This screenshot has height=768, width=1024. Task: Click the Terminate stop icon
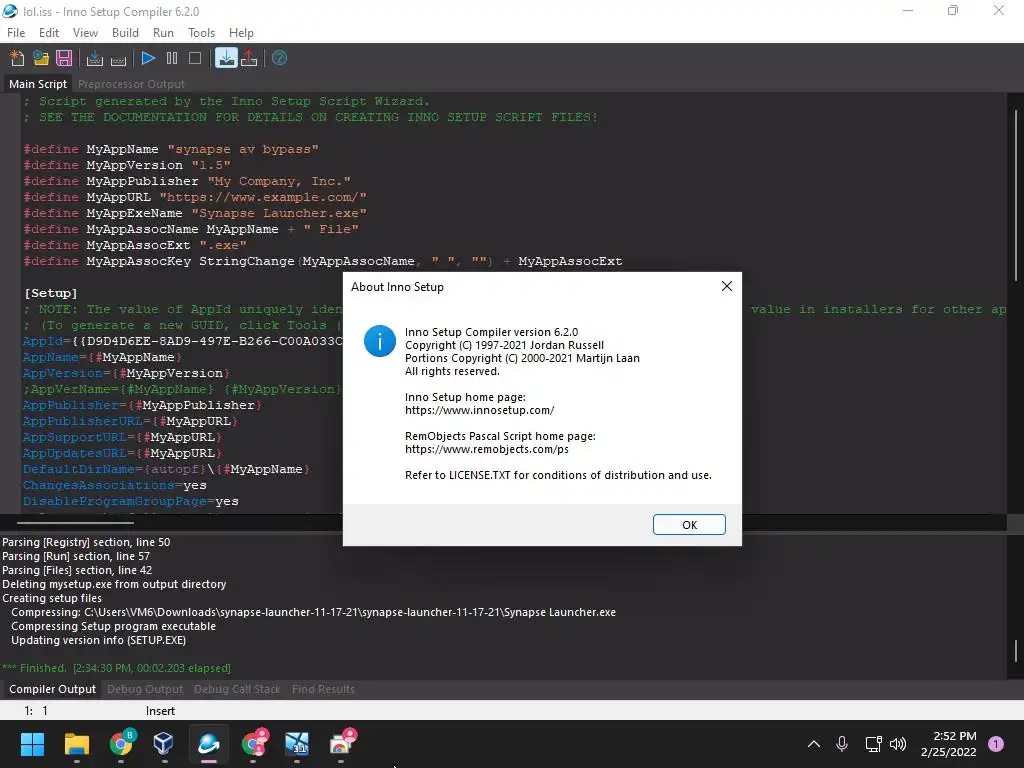[x=195, y=58]
